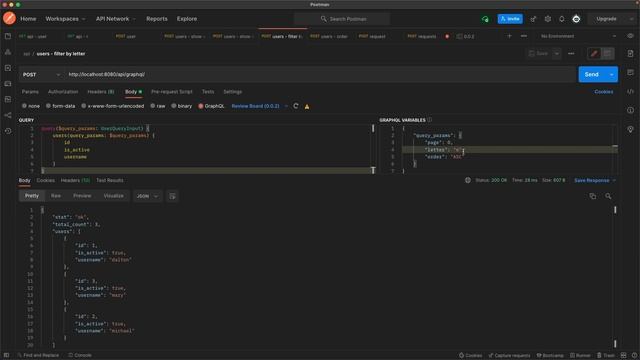Open the JSON format dropdown
The height and width of the screenshot is (360, 640).
(147, 196)
